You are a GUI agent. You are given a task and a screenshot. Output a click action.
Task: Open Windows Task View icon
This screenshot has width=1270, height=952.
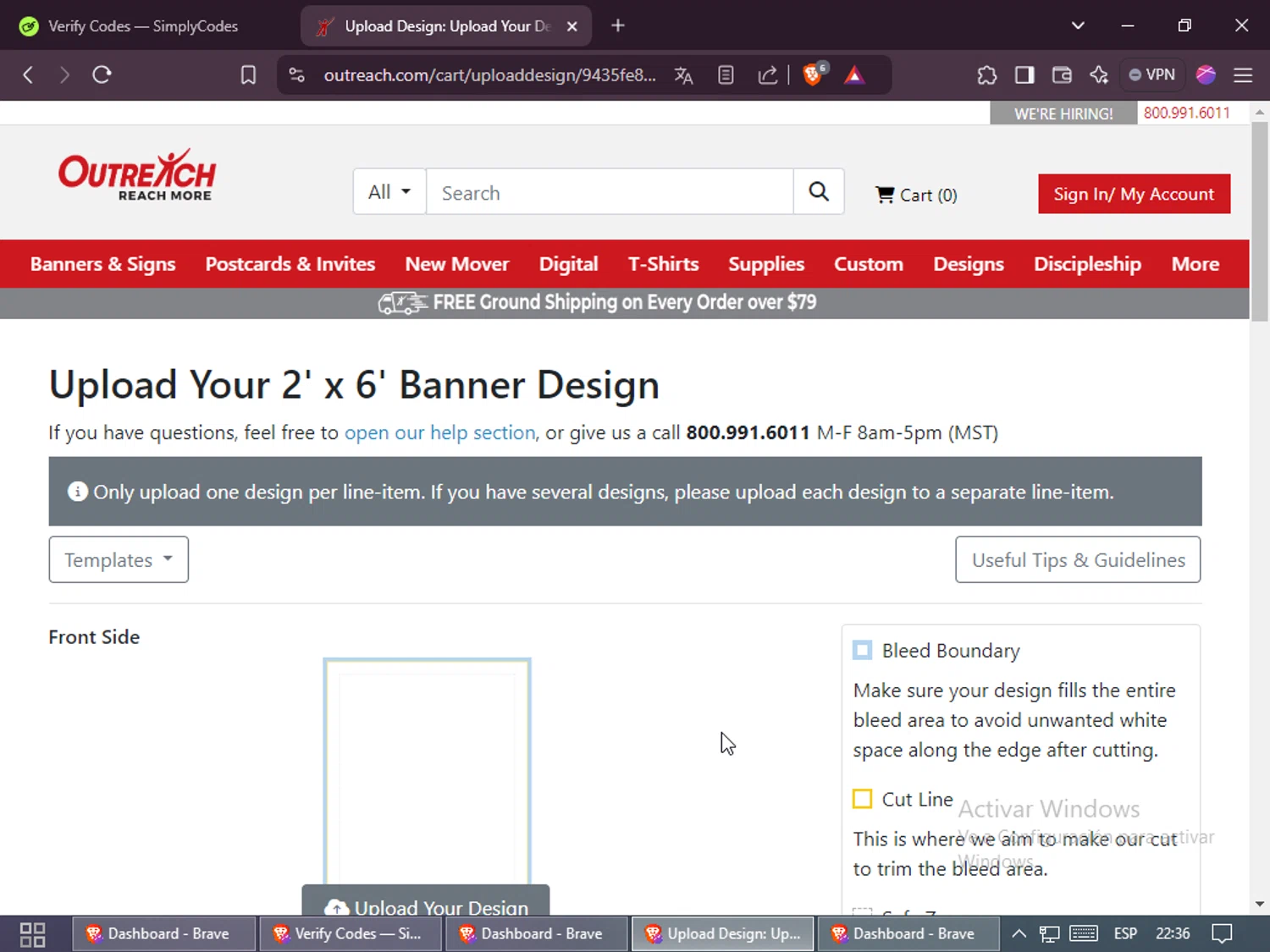pos(32,934)
